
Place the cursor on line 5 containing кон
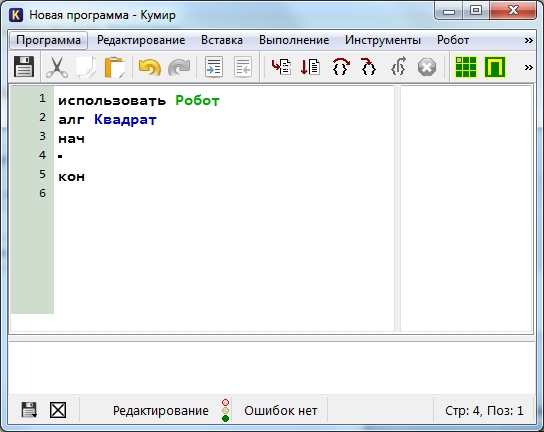click(x=224, y=177)
